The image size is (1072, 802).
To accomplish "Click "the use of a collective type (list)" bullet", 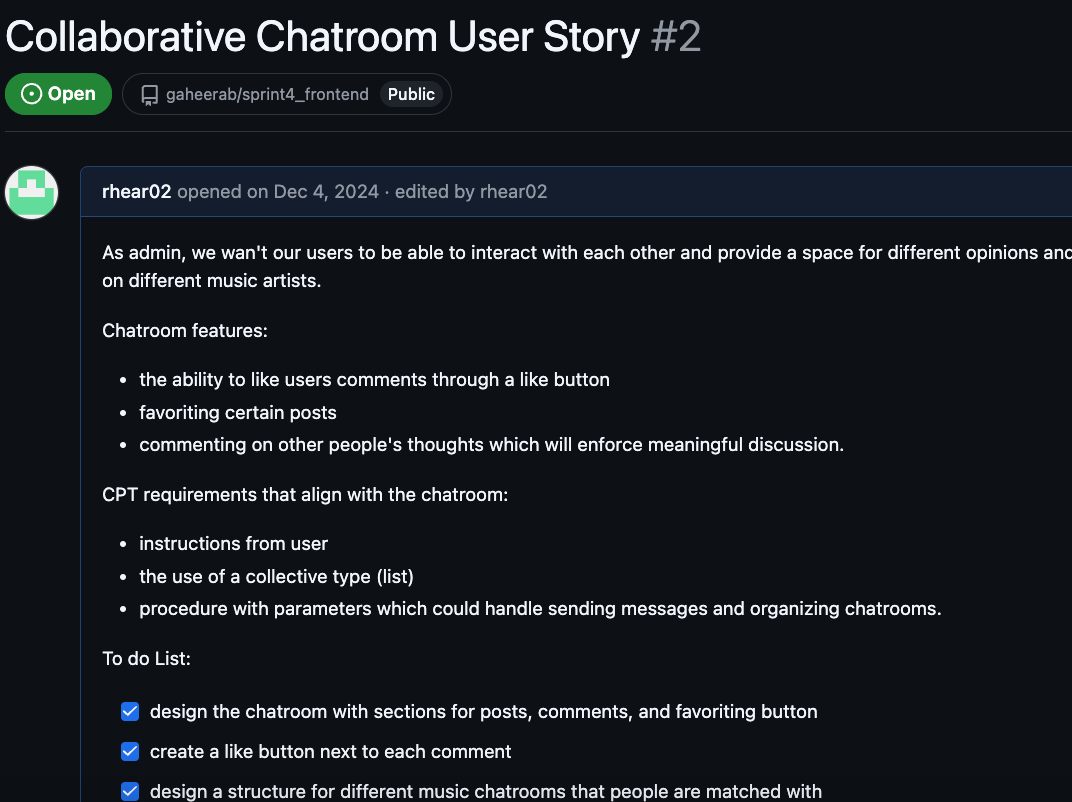I will pos(276,576).
